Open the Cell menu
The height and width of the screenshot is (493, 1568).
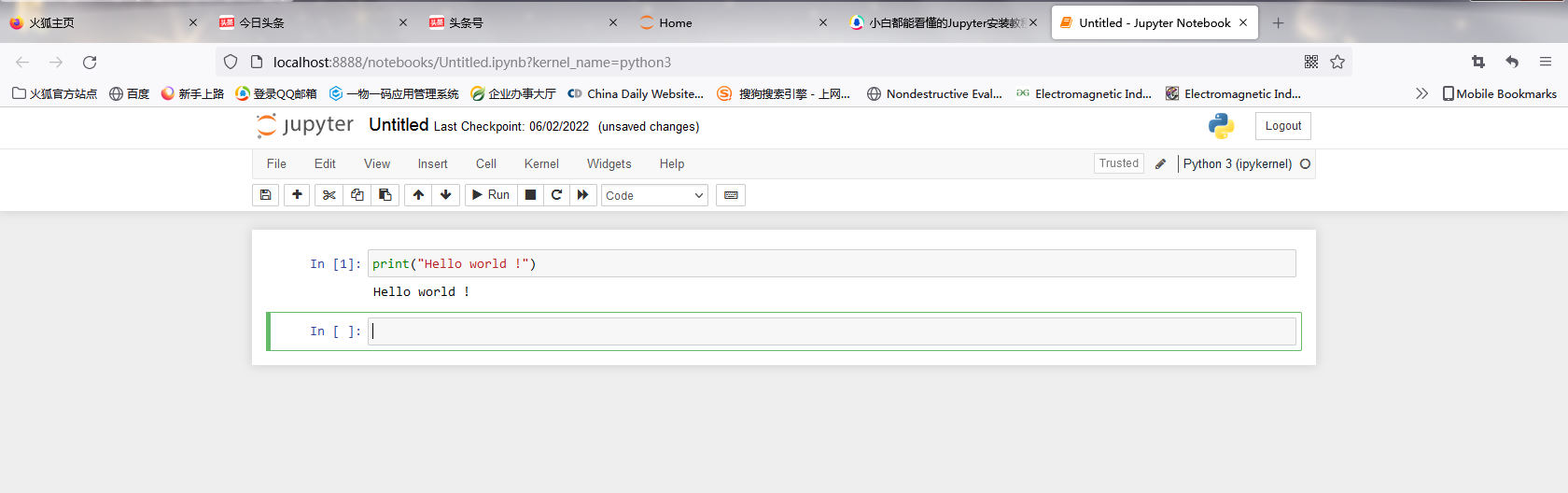point(486,163)
